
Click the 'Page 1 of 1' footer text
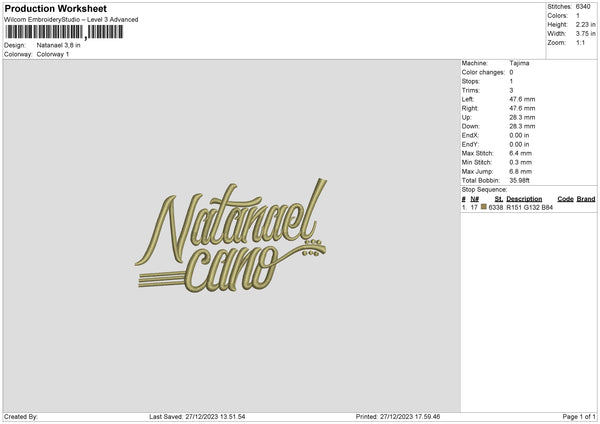(579, 416)
